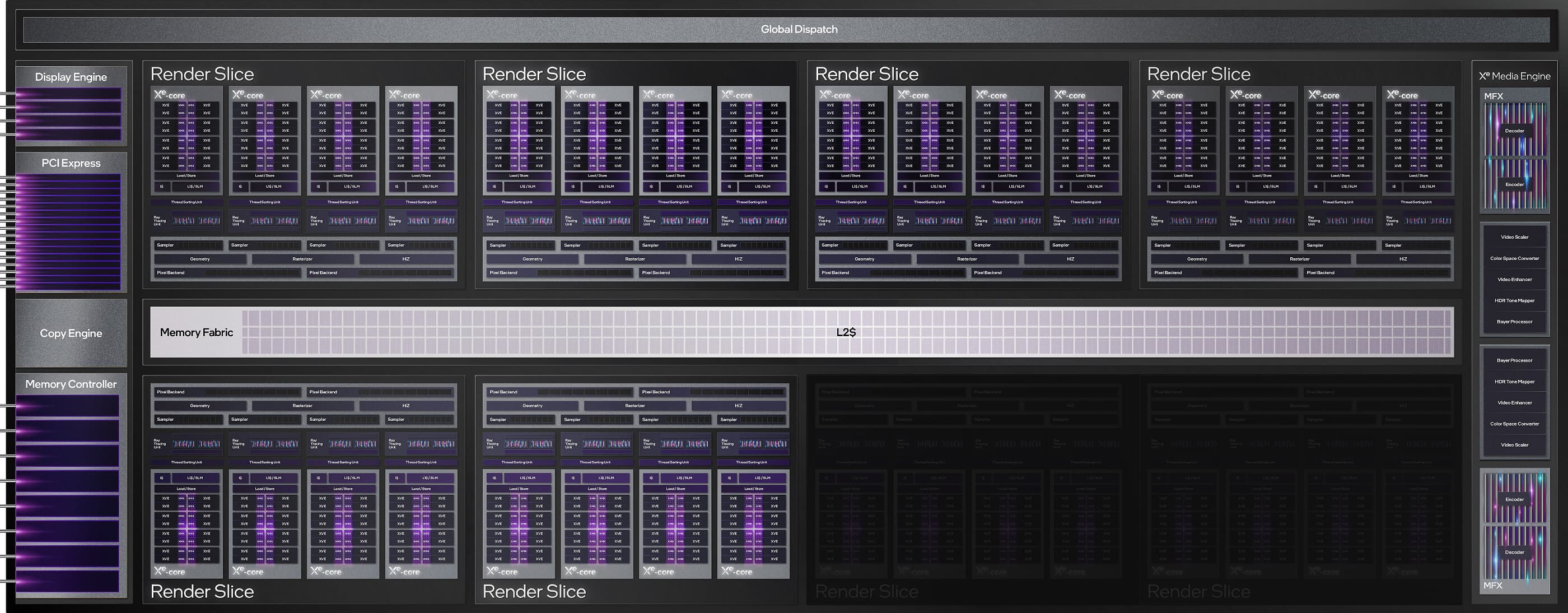Click Encoder in the lower MFX block
Viewport: 1568px width, 613px height.
click(x=1514, y=500)
